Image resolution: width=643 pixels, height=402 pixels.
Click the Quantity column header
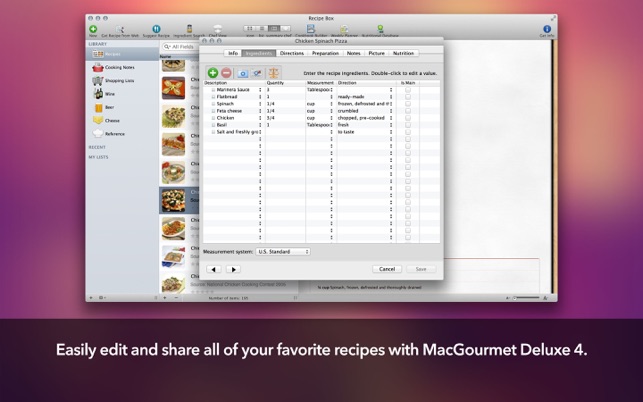click(x=285, y=83)
